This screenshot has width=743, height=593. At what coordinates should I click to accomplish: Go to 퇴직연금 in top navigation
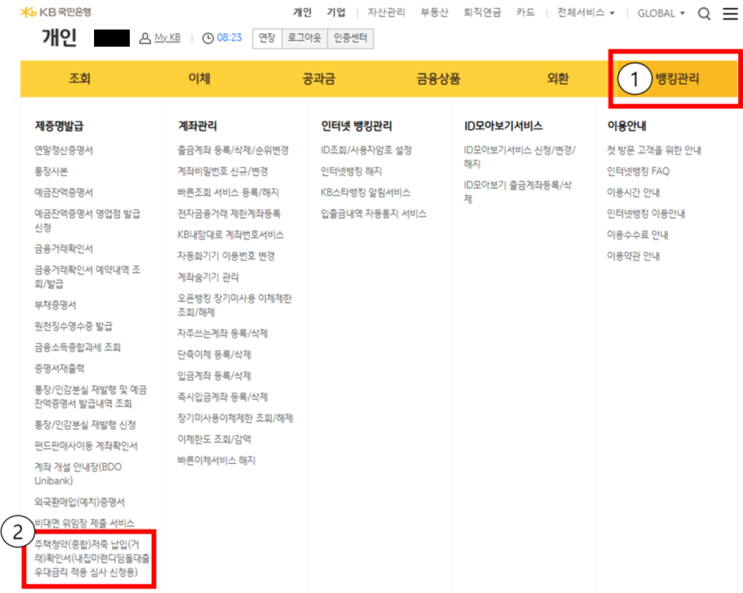[482, 12]
